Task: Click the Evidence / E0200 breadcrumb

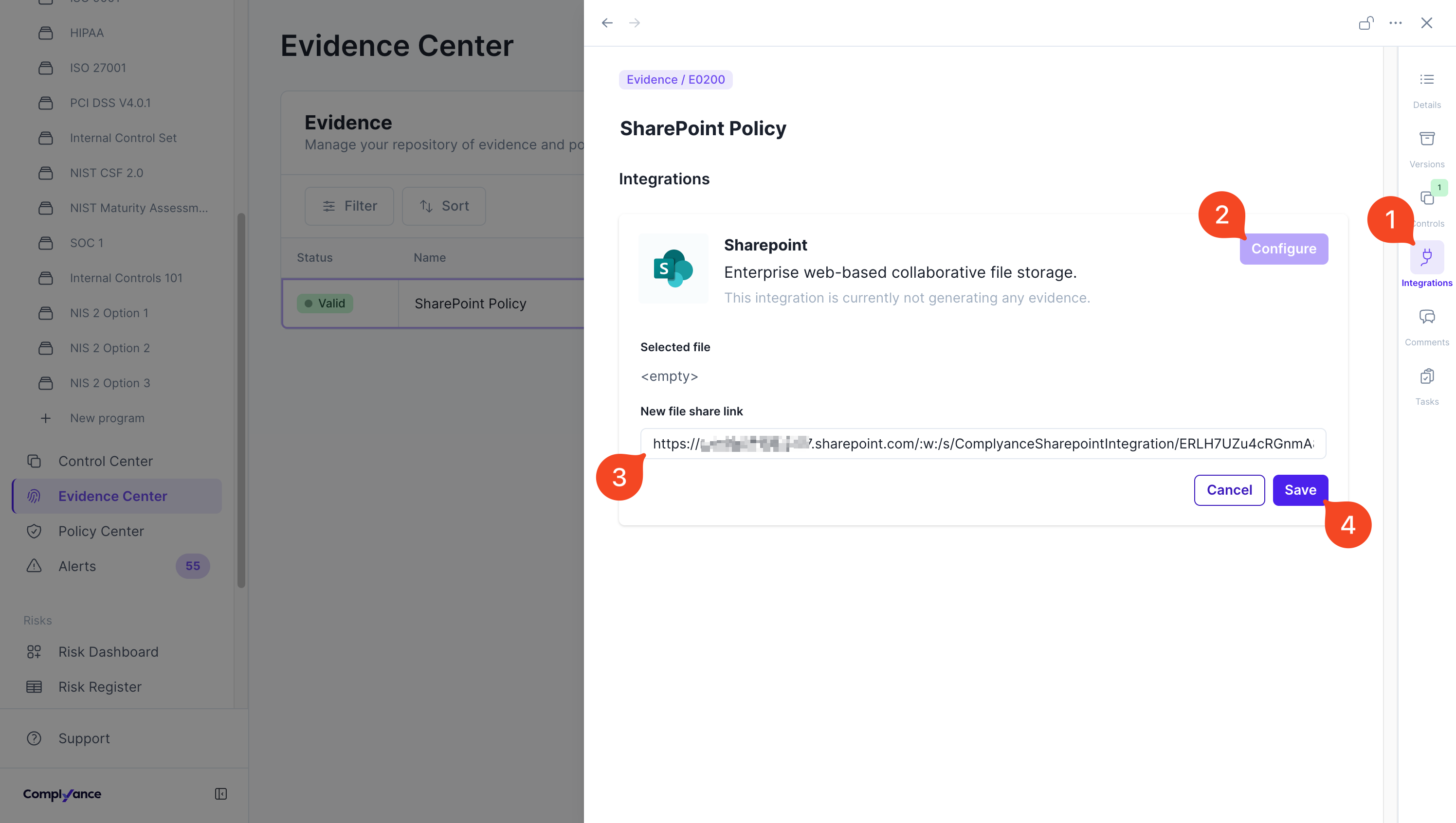Action: coord(676,80)
